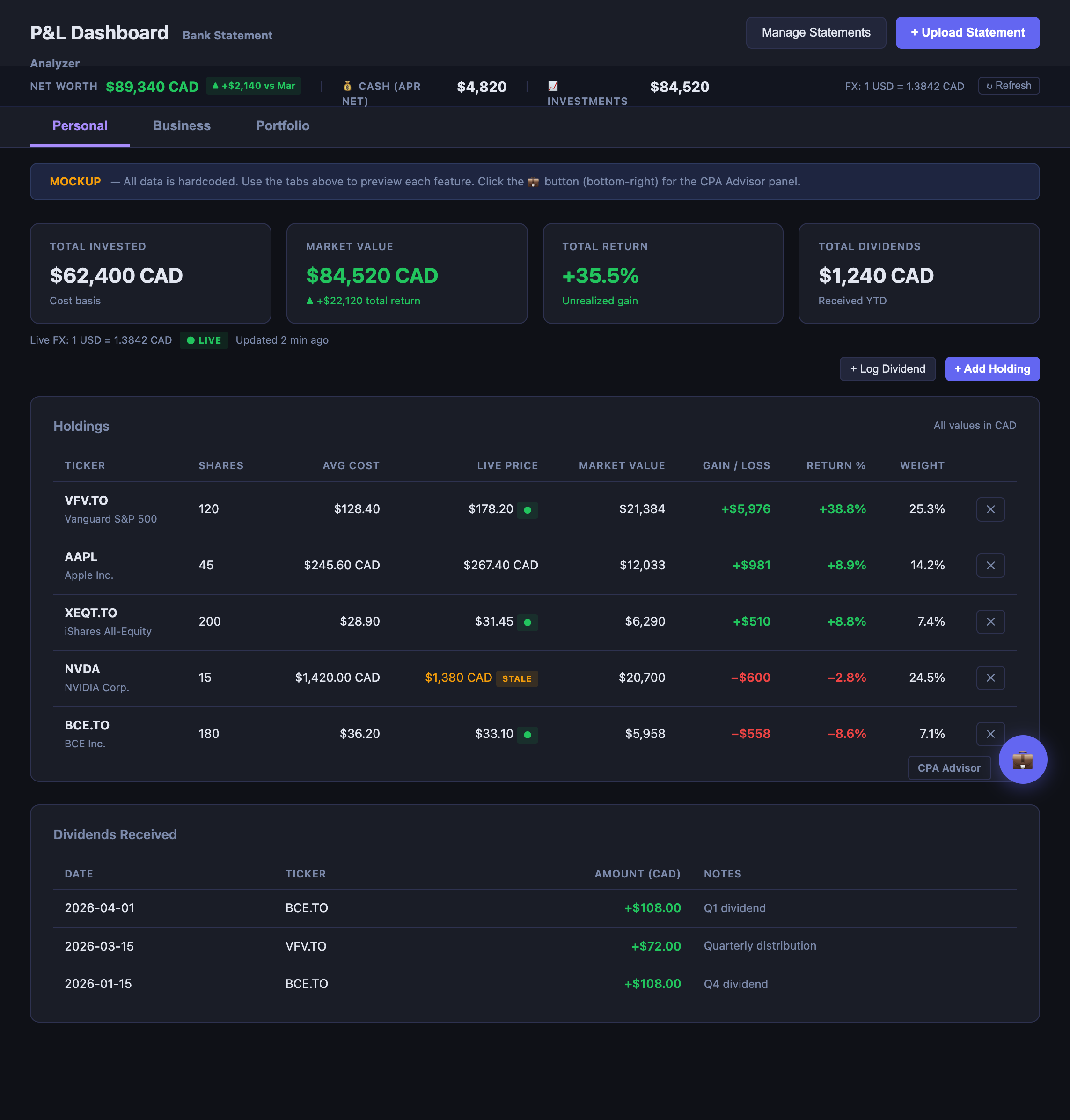This screenshot has height=1120, width=1070.
Task: Click the money bag icon beside Cash
Action: (347, 86)
